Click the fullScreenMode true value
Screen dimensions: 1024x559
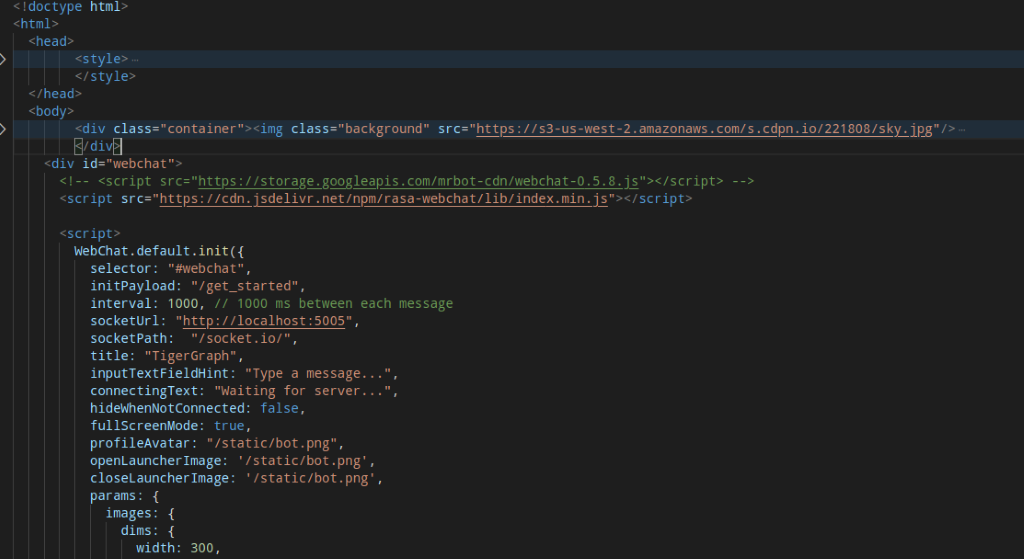[229, 426]
